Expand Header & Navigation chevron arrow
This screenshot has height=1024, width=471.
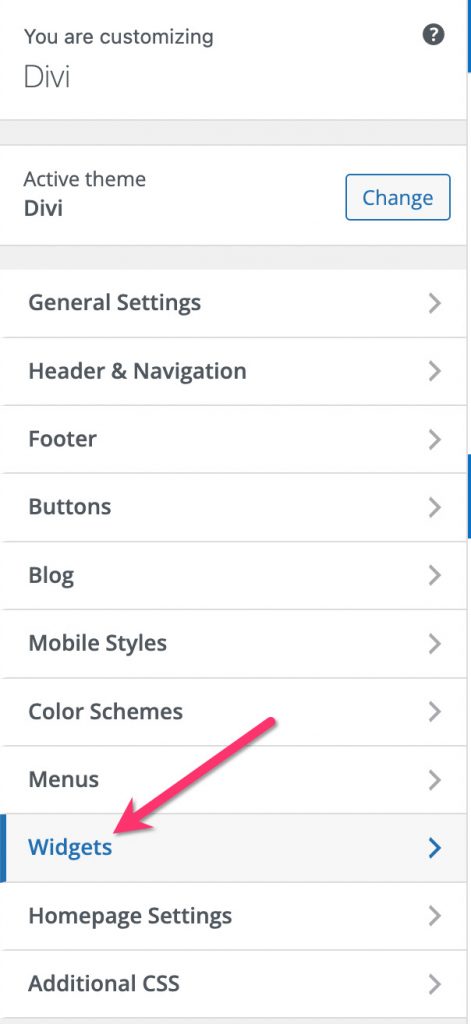pos(435,372)
